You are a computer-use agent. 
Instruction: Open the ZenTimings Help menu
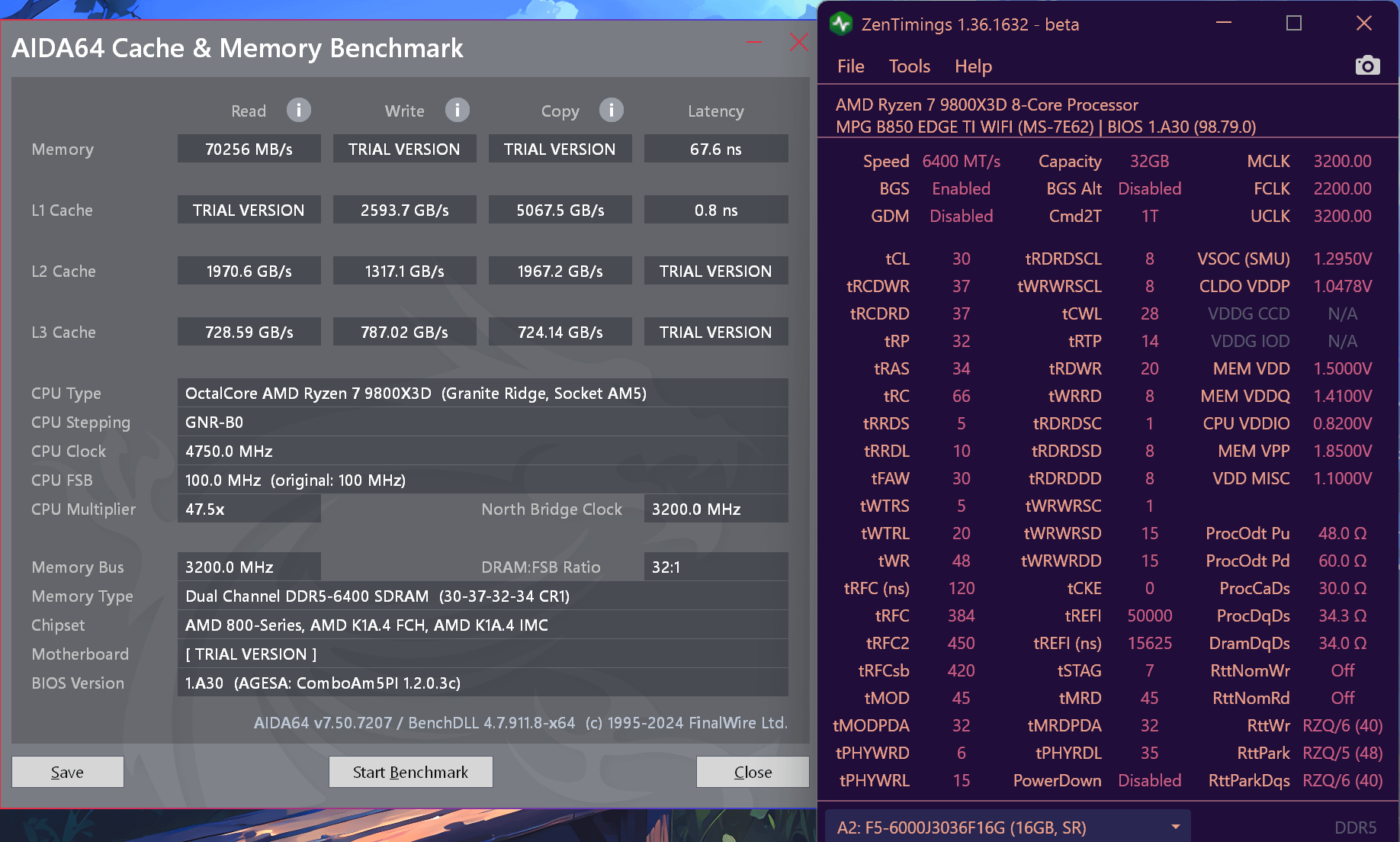point(974,66)
